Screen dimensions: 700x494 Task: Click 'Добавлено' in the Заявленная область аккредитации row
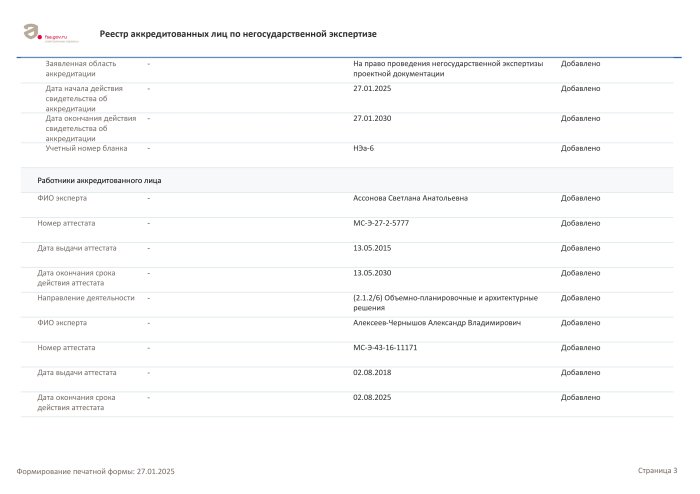tap(580, 64)
